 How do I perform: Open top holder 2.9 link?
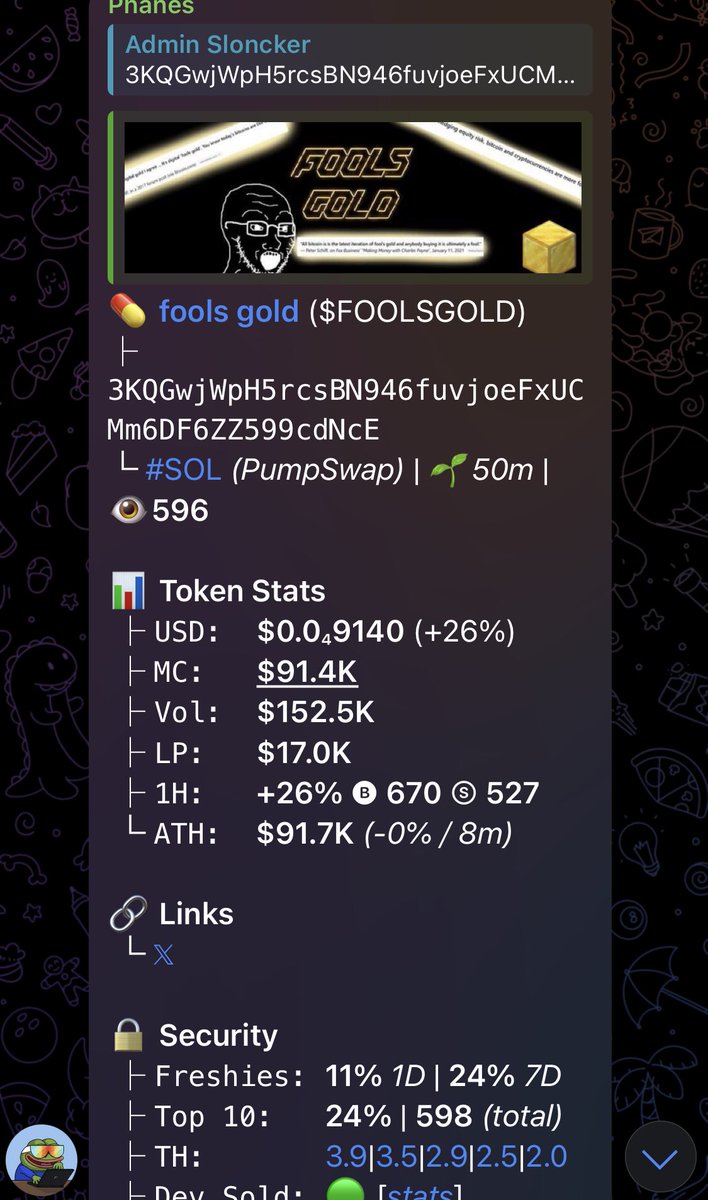click(x=447, y=1157)
